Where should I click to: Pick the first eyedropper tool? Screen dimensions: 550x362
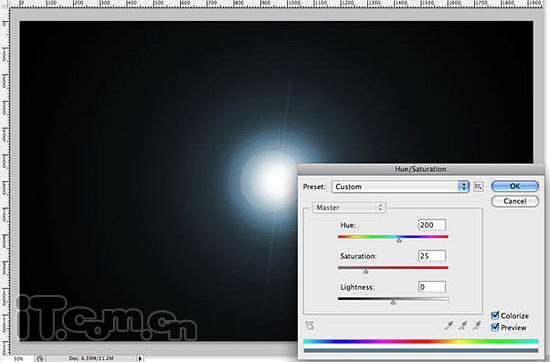point(449,326)
